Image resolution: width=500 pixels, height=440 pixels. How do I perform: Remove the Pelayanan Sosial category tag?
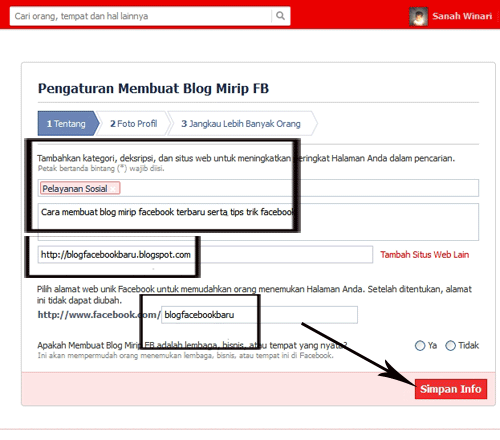(x=113, y=189)
